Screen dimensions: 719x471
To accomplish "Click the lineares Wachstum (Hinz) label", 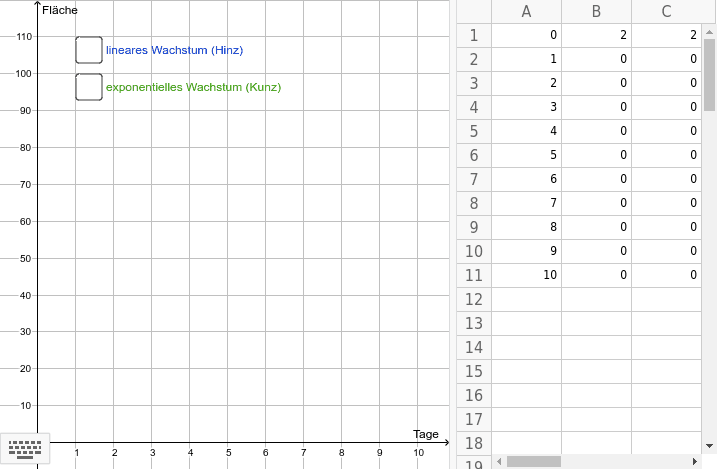I will point(174,50).
